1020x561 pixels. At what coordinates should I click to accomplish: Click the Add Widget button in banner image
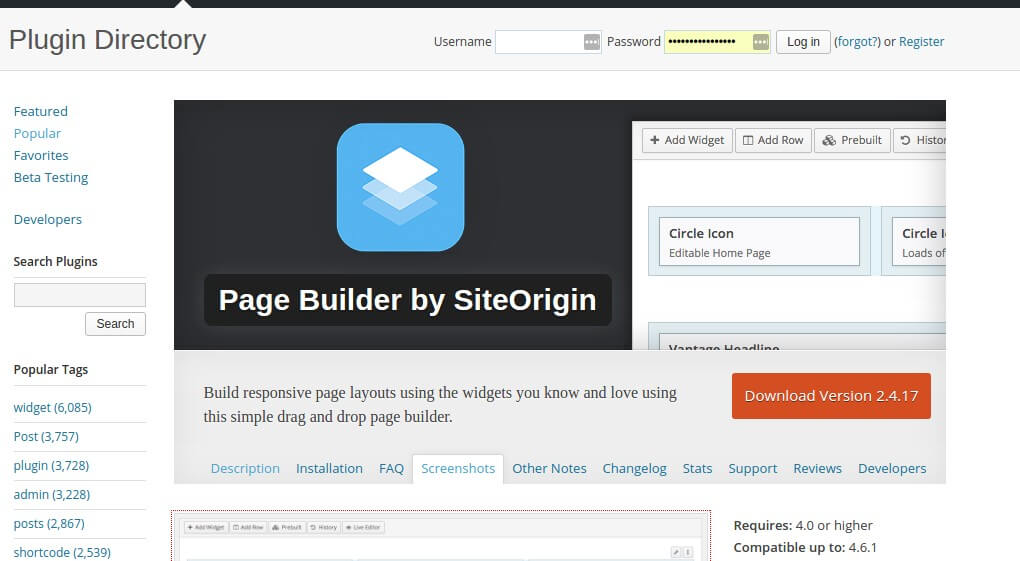[687, 140]
